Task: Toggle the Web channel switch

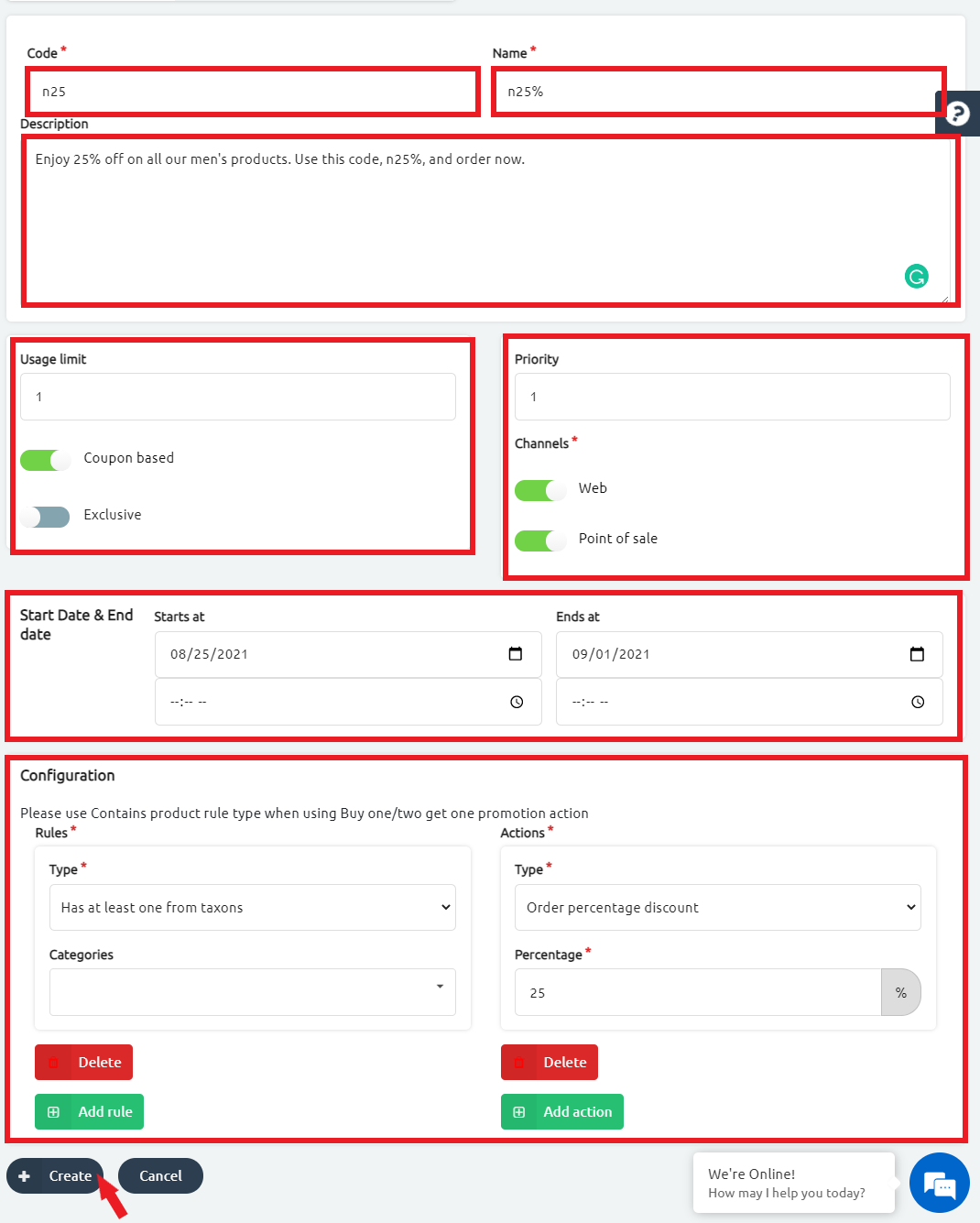Action: pos(540,490)
